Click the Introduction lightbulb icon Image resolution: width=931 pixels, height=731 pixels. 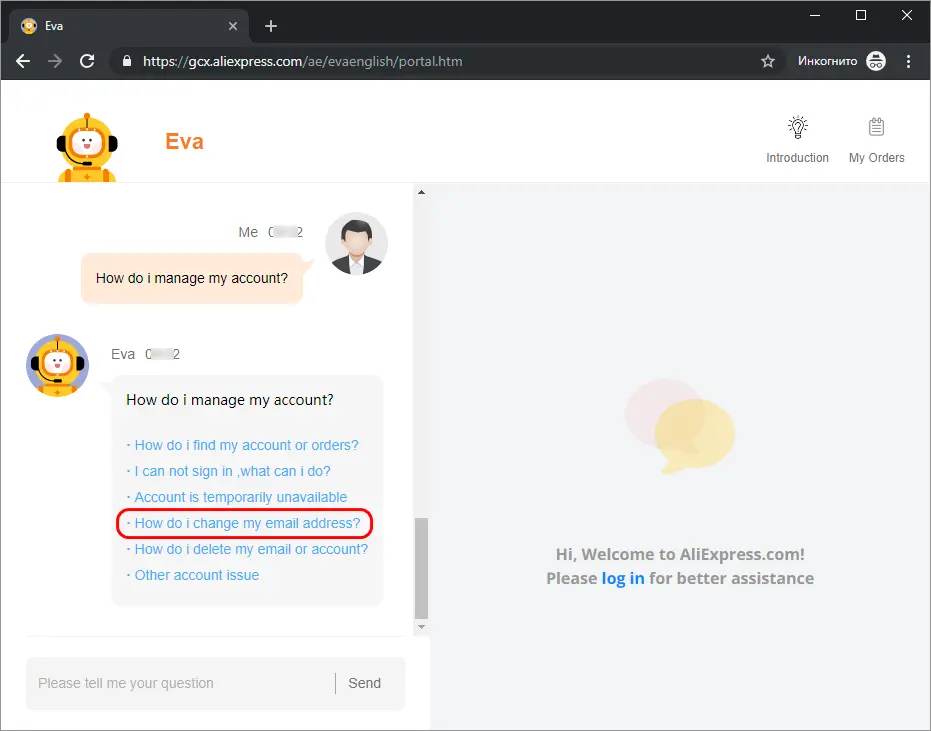pos(797,127)
